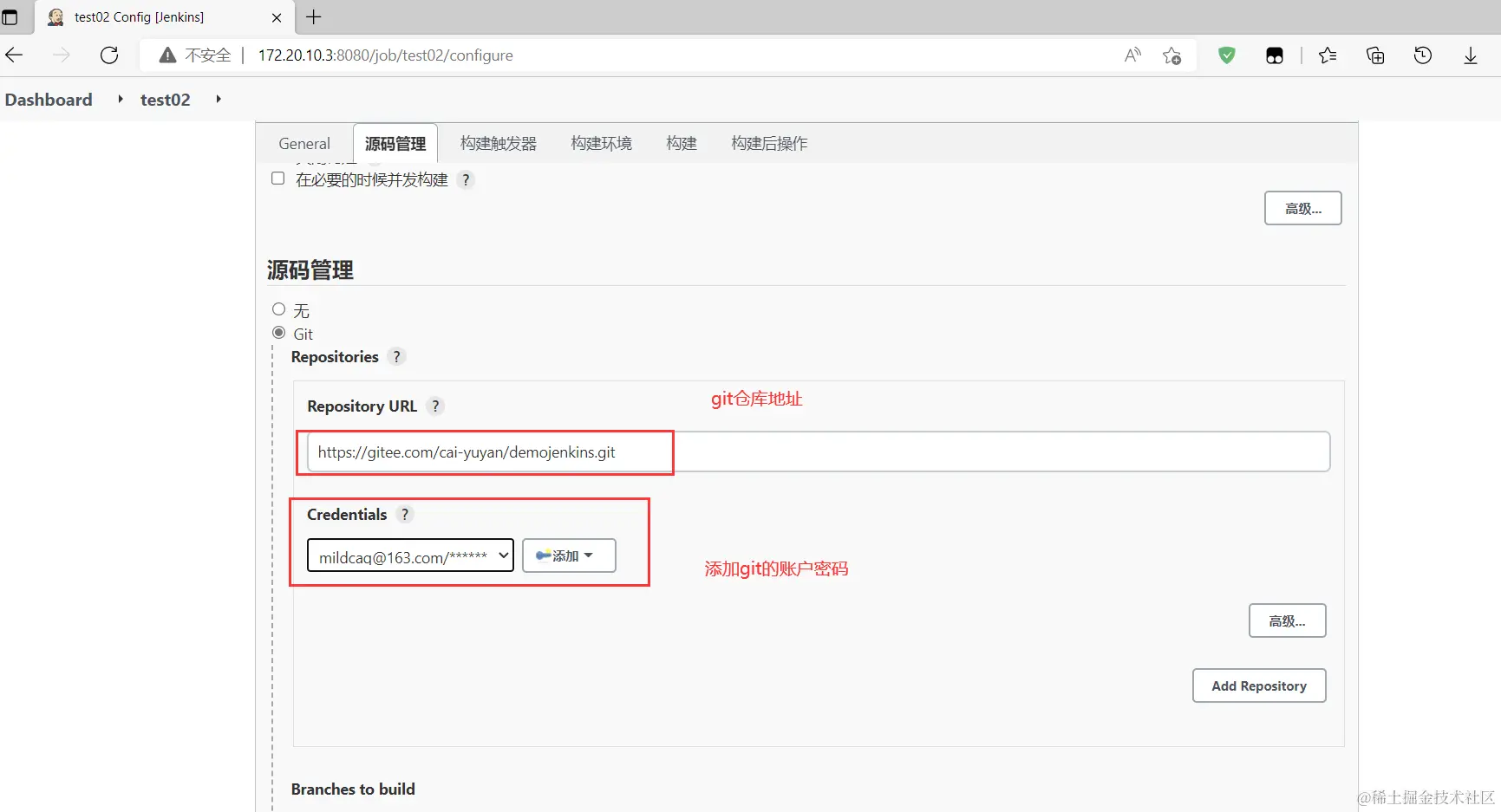Image resolution: width=1501 pixels, height=812 pixels.
Task: Click the 不安全 security label
Action: click(x=208, y=55)
